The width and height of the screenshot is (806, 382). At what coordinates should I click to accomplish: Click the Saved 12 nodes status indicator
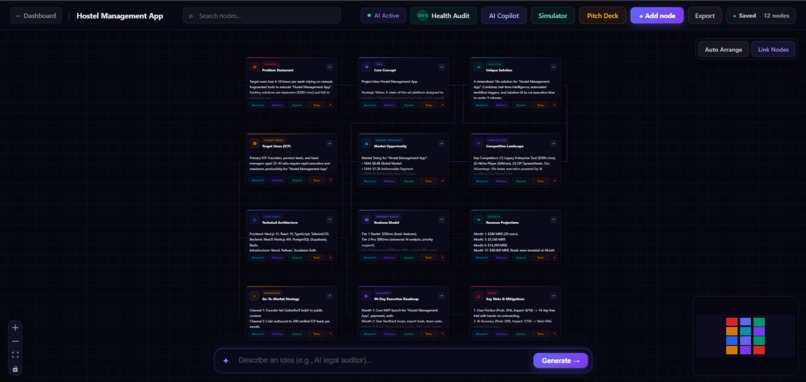[x=761, y=15]
